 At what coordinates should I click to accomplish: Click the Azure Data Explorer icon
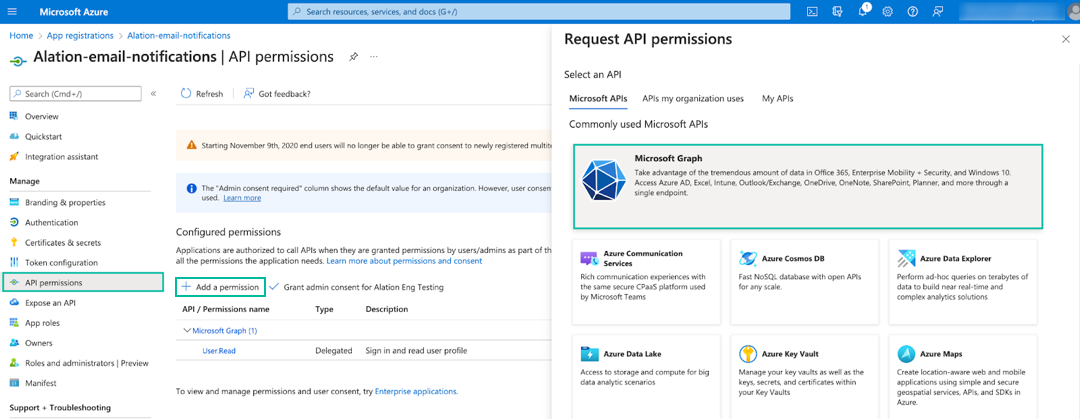coord(906,258)
